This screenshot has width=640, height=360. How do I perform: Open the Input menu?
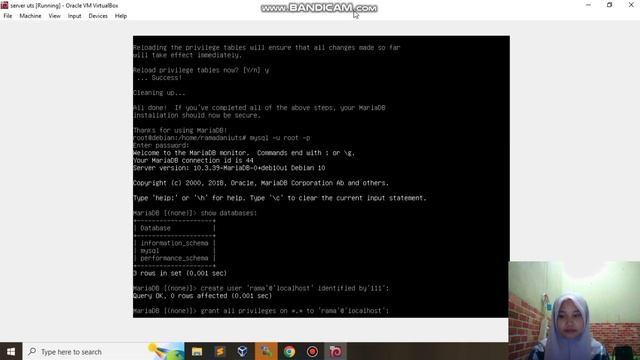tap(74, 16)
